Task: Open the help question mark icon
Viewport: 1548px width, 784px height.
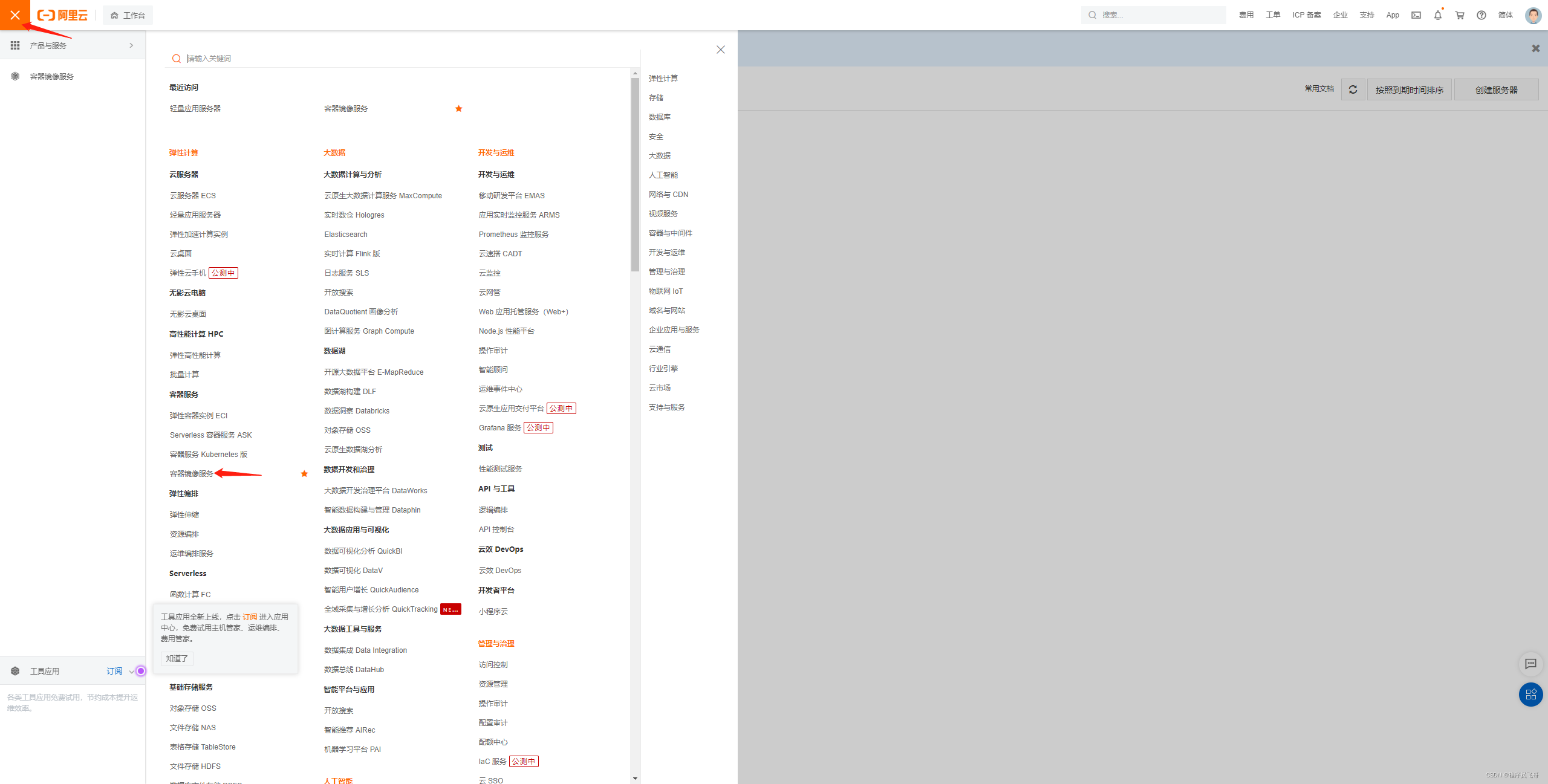Action: 1481,15
